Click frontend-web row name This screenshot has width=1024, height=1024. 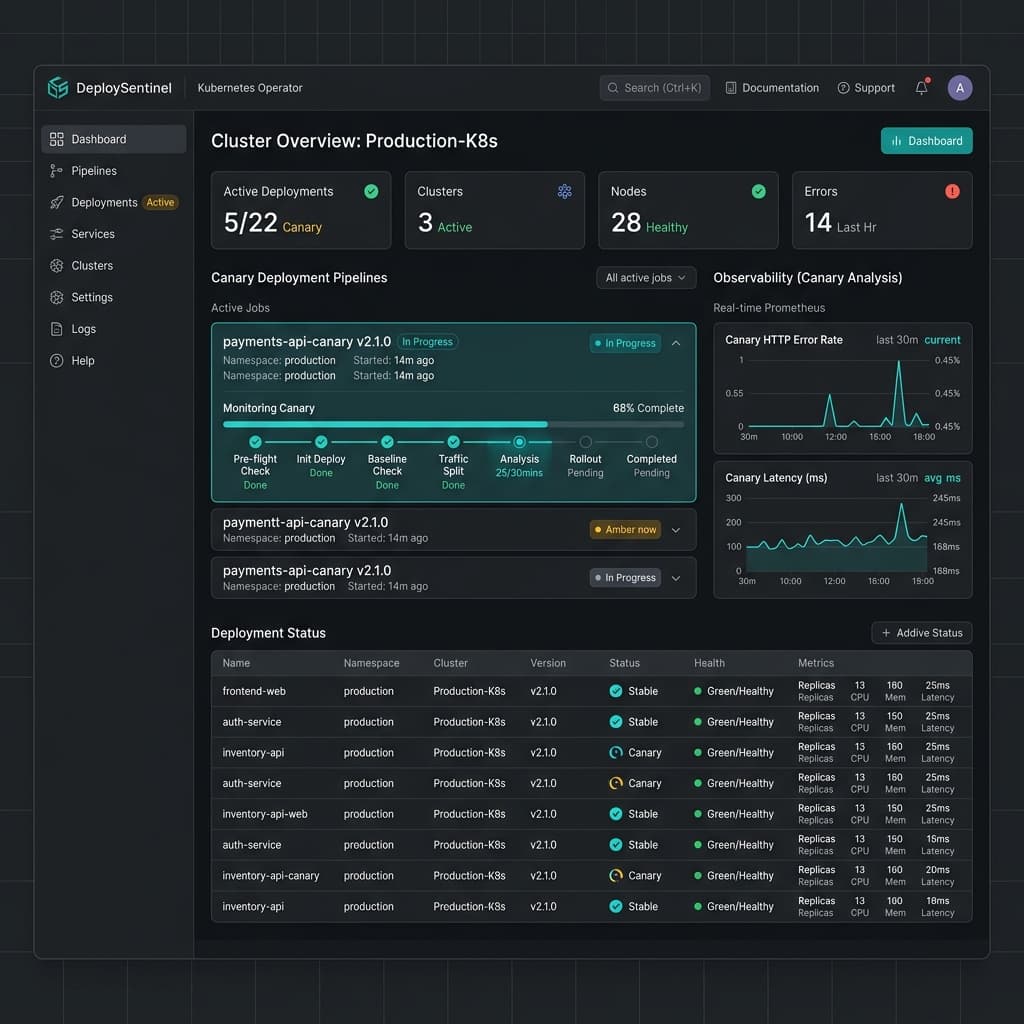coord(254,691)
